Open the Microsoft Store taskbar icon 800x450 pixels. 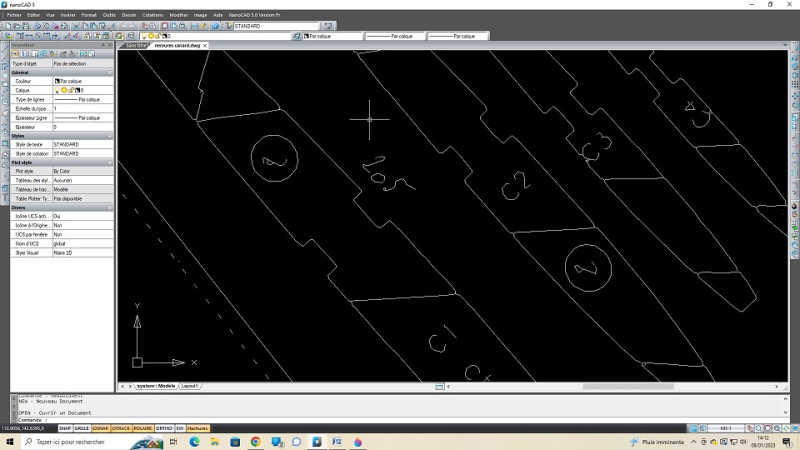[x=235, y=442]
